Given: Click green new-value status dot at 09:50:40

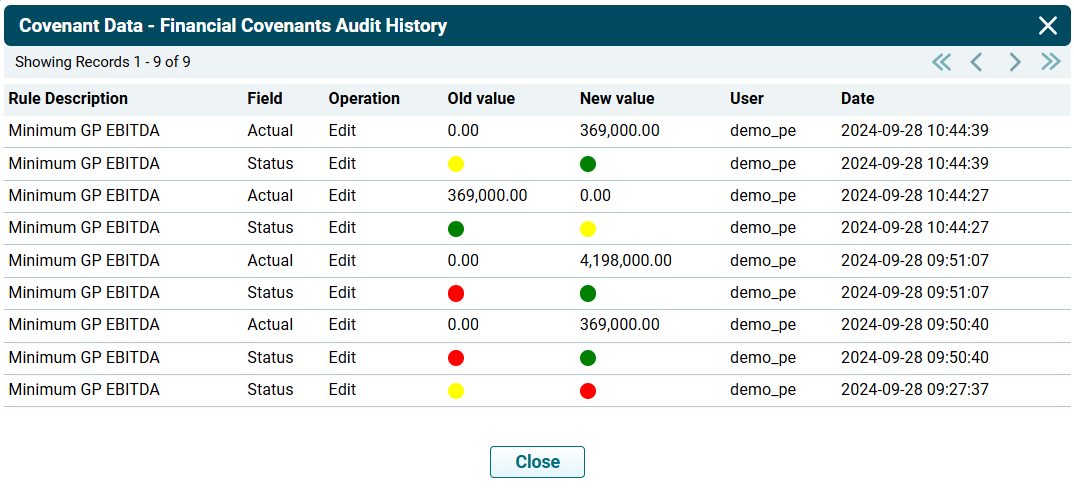Looking at the screenshot, I should (588, 358).
